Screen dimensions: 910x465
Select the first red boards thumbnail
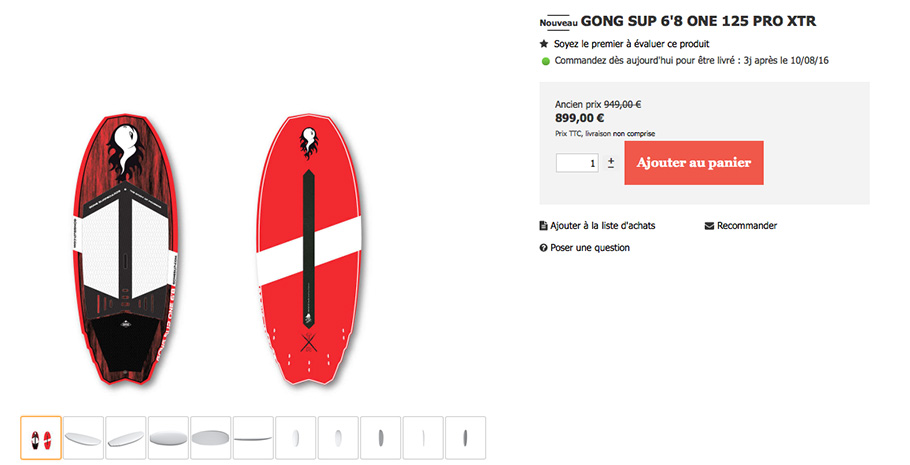(41, 438)
